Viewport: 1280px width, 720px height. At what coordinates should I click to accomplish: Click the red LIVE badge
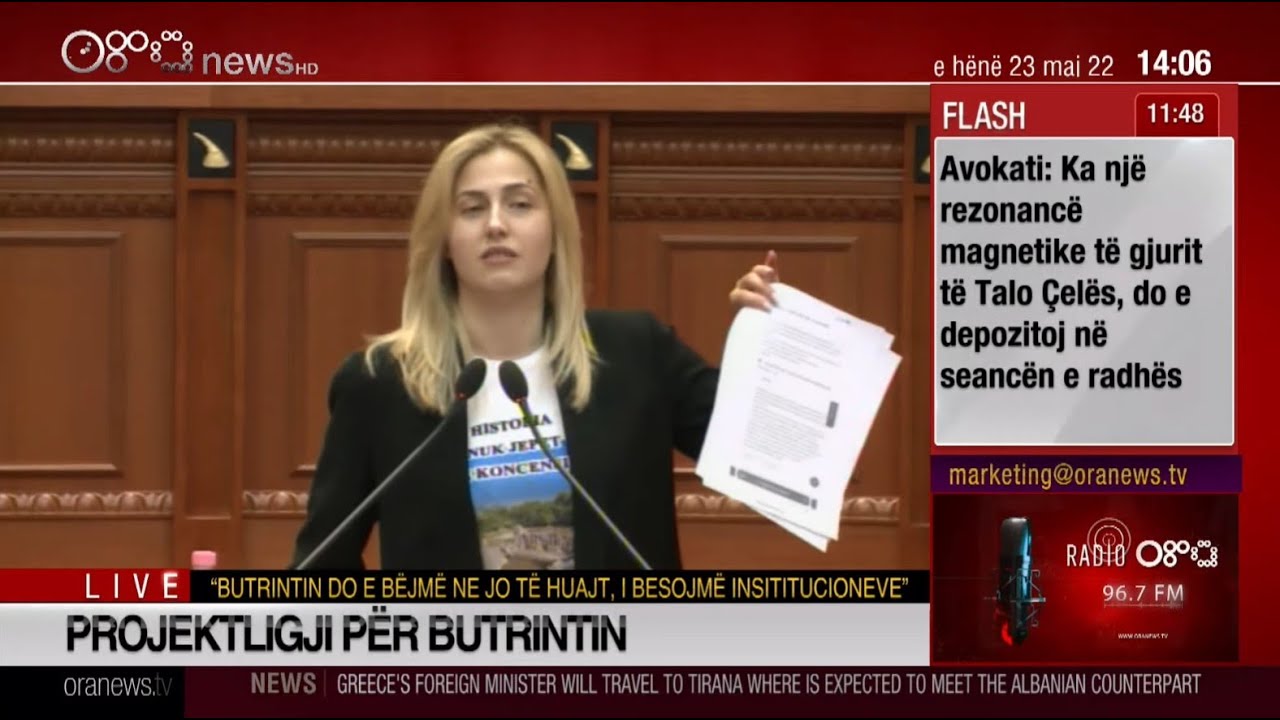tap(132, 586)
